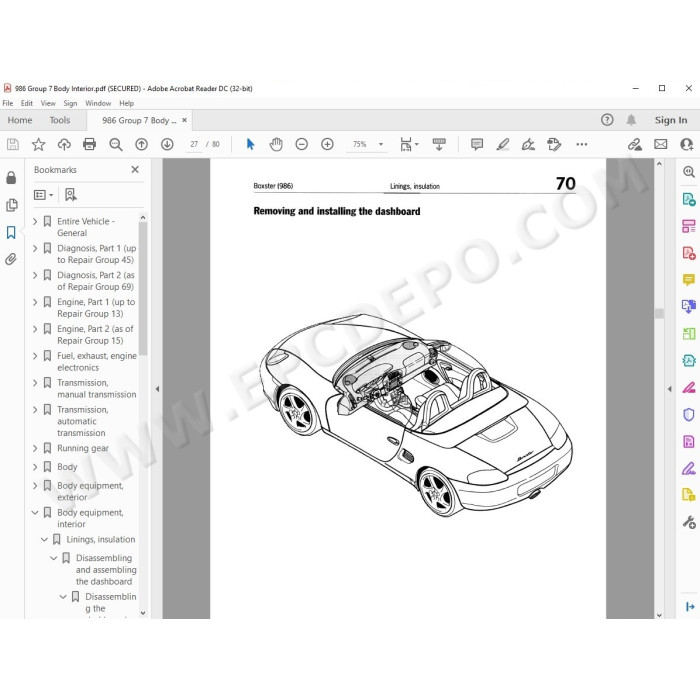Screen dimensions: 700x700
Task: Expand the Body bookmark
Action: [x=35, y=467]
